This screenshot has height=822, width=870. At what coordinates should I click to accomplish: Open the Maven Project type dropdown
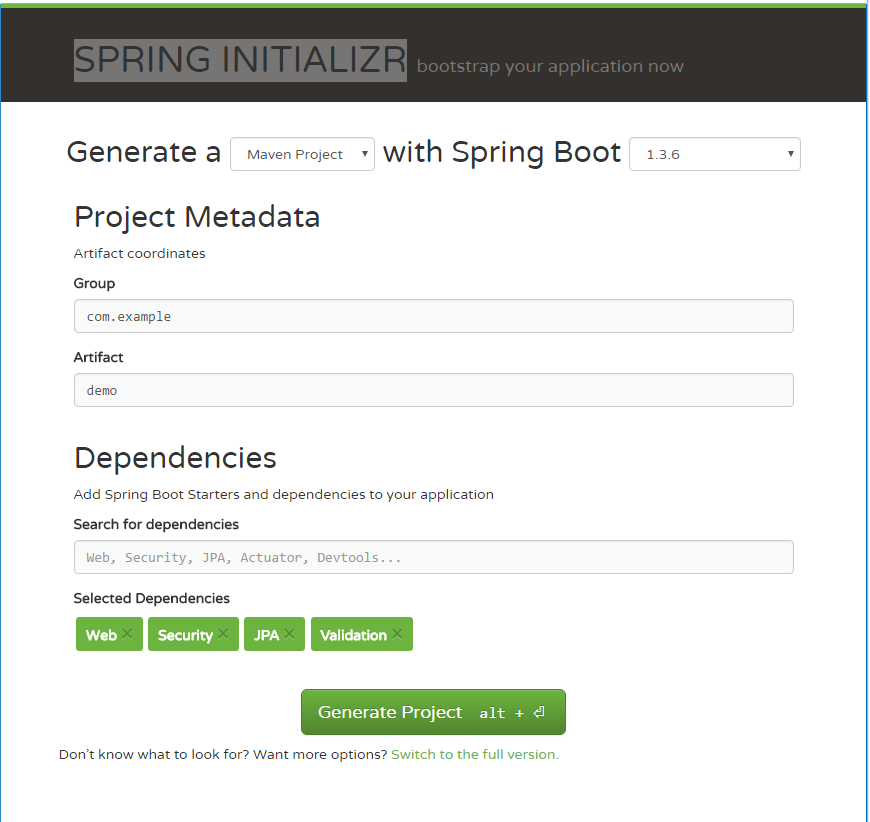(x=302, y=154)
